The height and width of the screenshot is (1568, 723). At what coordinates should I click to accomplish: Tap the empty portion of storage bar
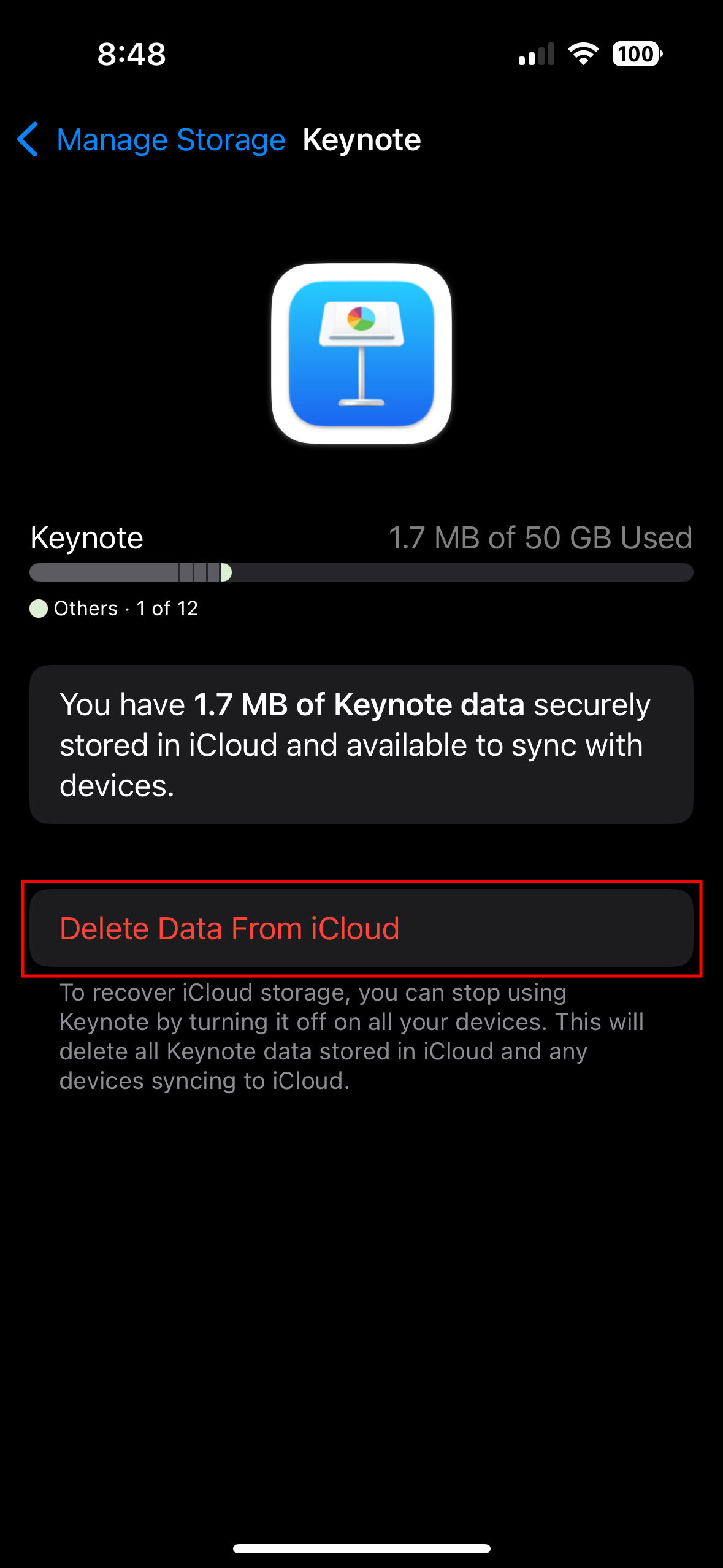pyautogui.click(x=460, y=572)
